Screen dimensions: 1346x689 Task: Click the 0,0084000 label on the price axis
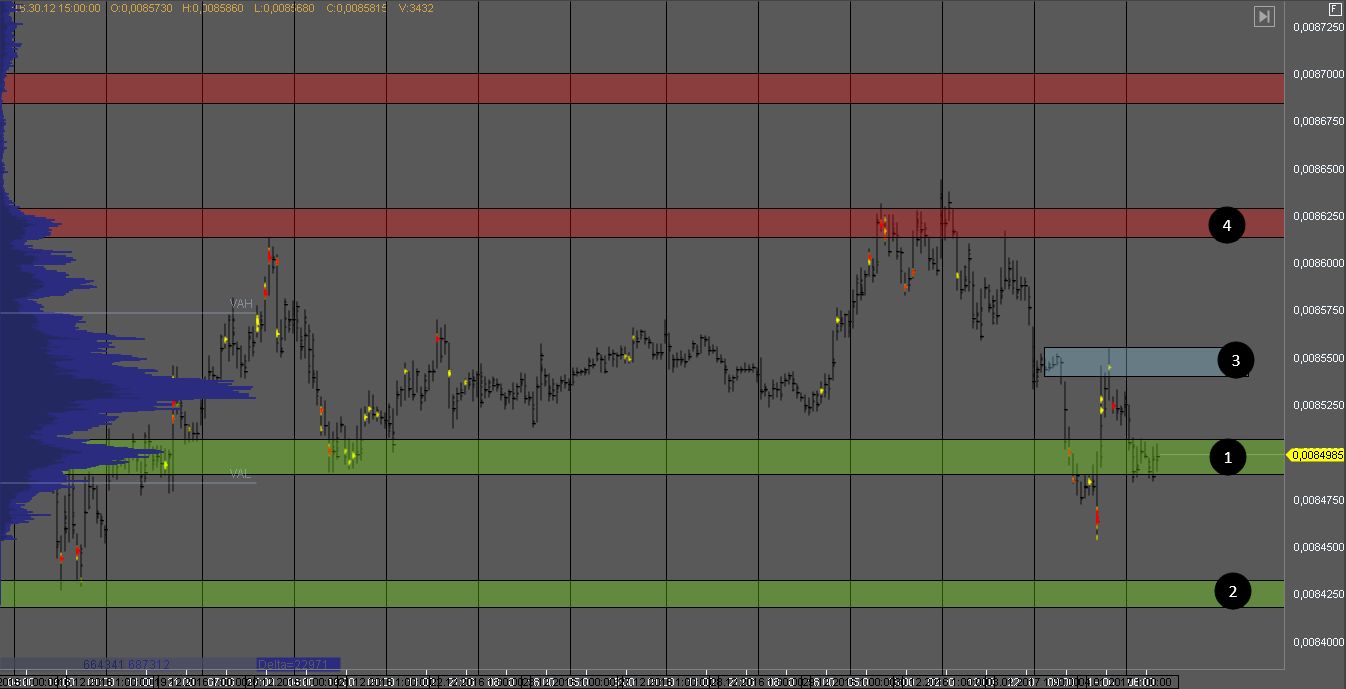click(x=1317, y=642)
